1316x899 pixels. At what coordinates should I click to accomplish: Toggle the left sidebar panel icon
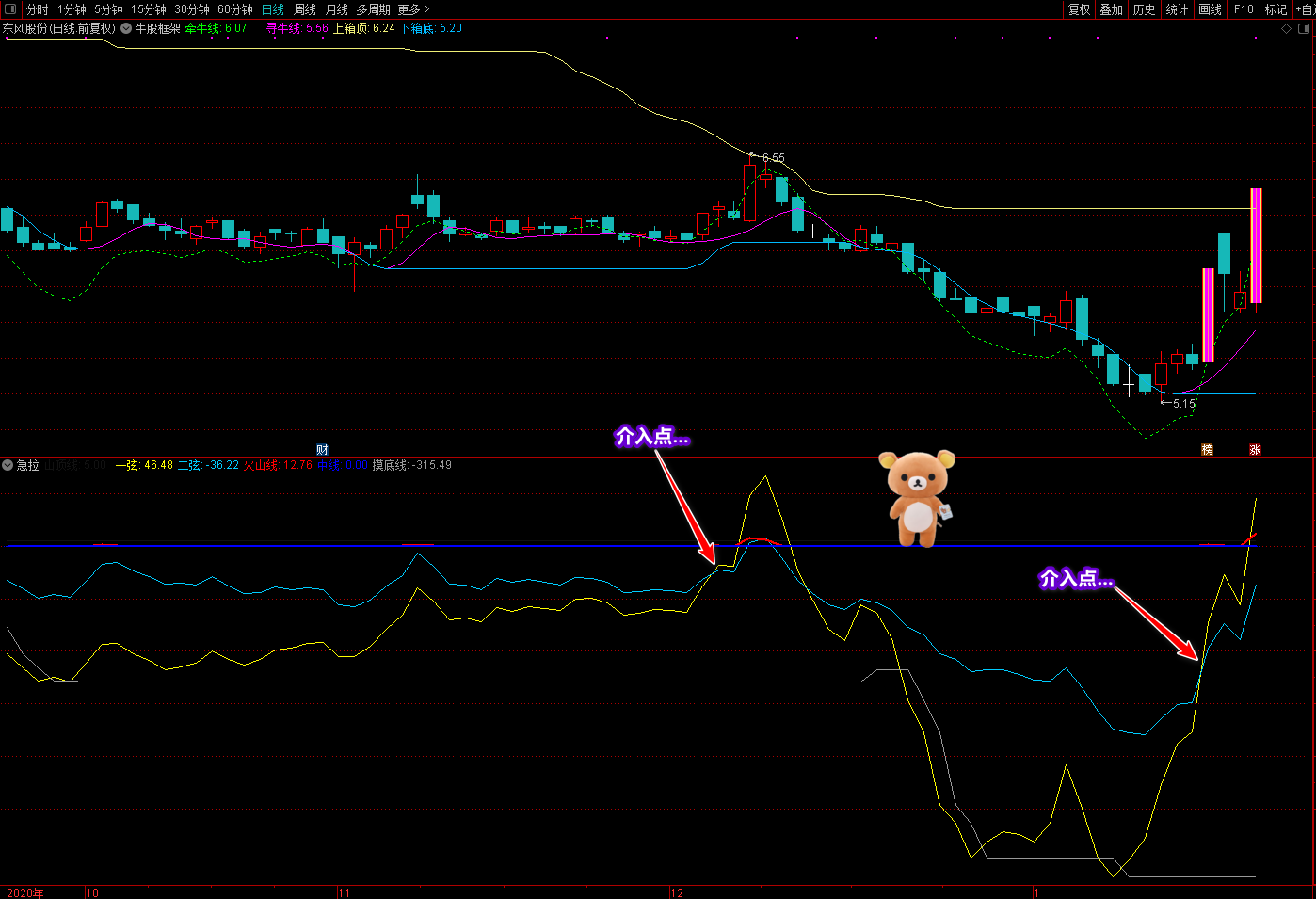(x=10, y=9)
